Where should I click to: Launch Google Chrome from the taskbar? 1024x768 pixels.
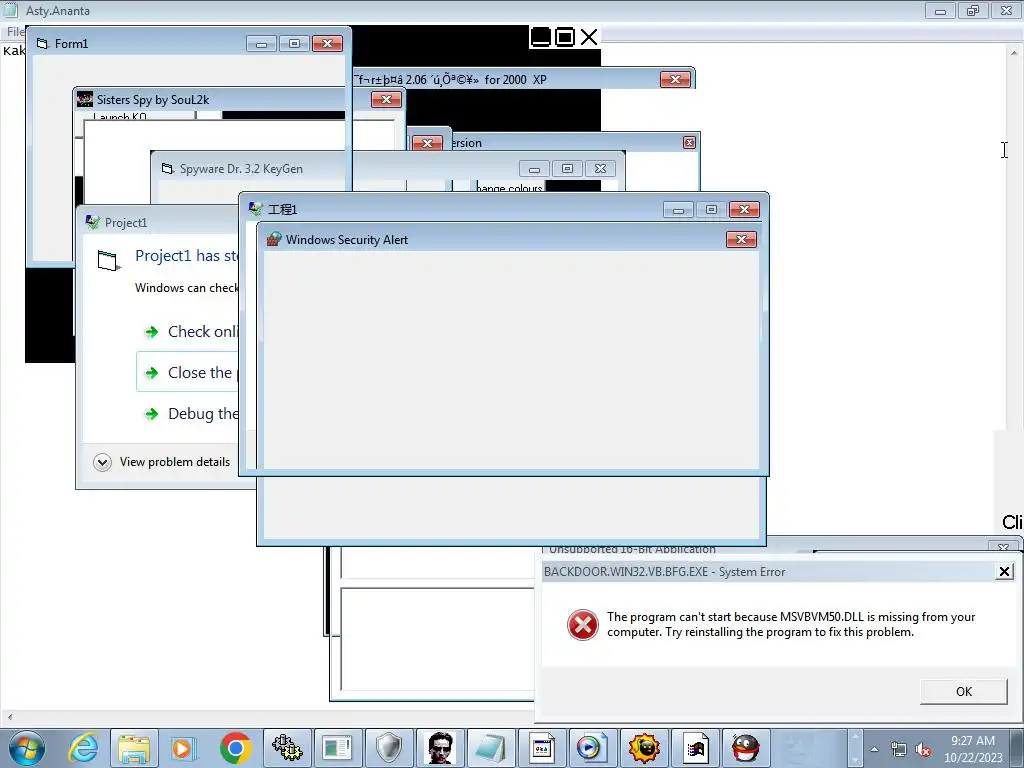coord(236,748)
